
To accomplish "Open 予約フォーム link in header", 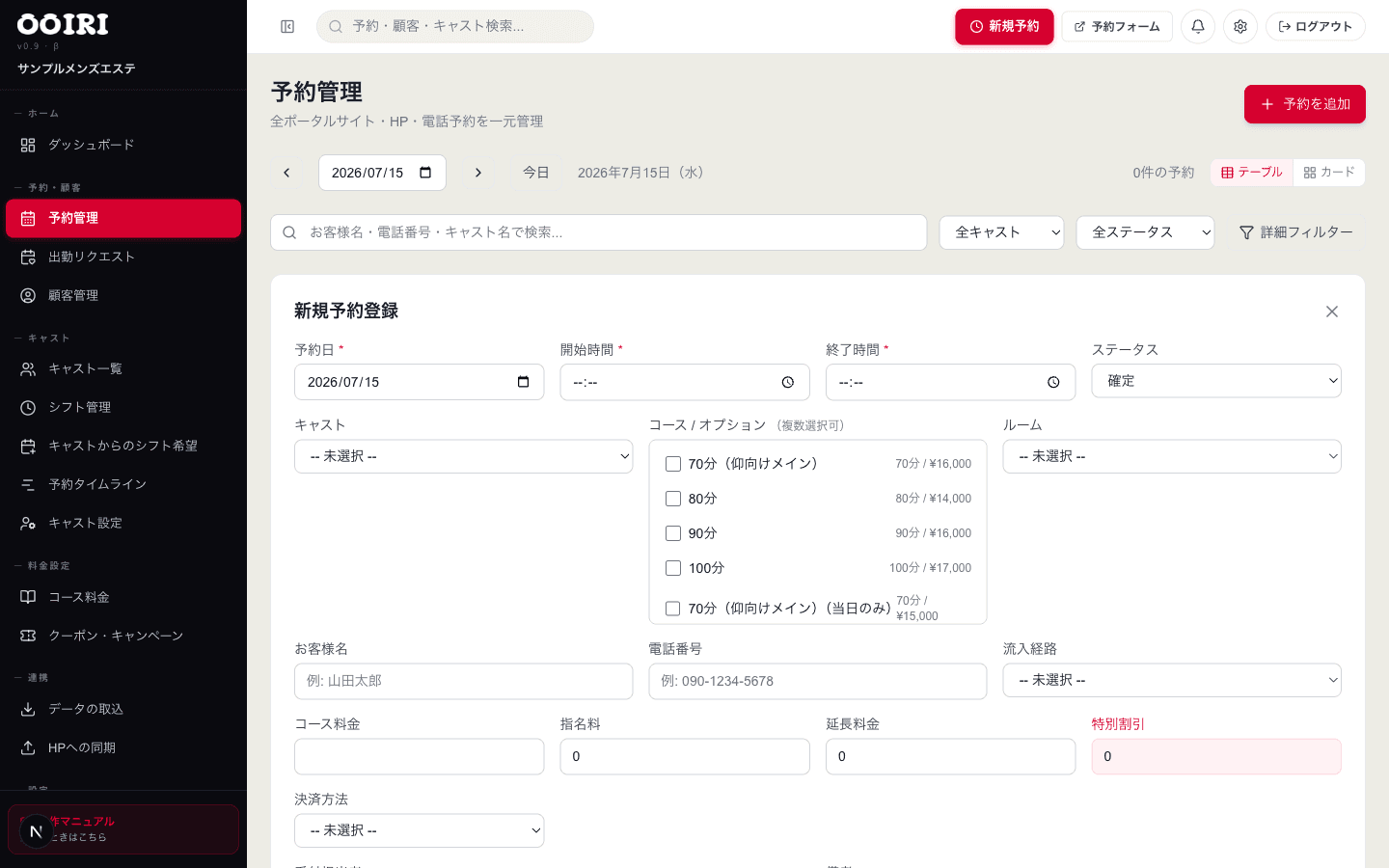I will [1117, 27].
